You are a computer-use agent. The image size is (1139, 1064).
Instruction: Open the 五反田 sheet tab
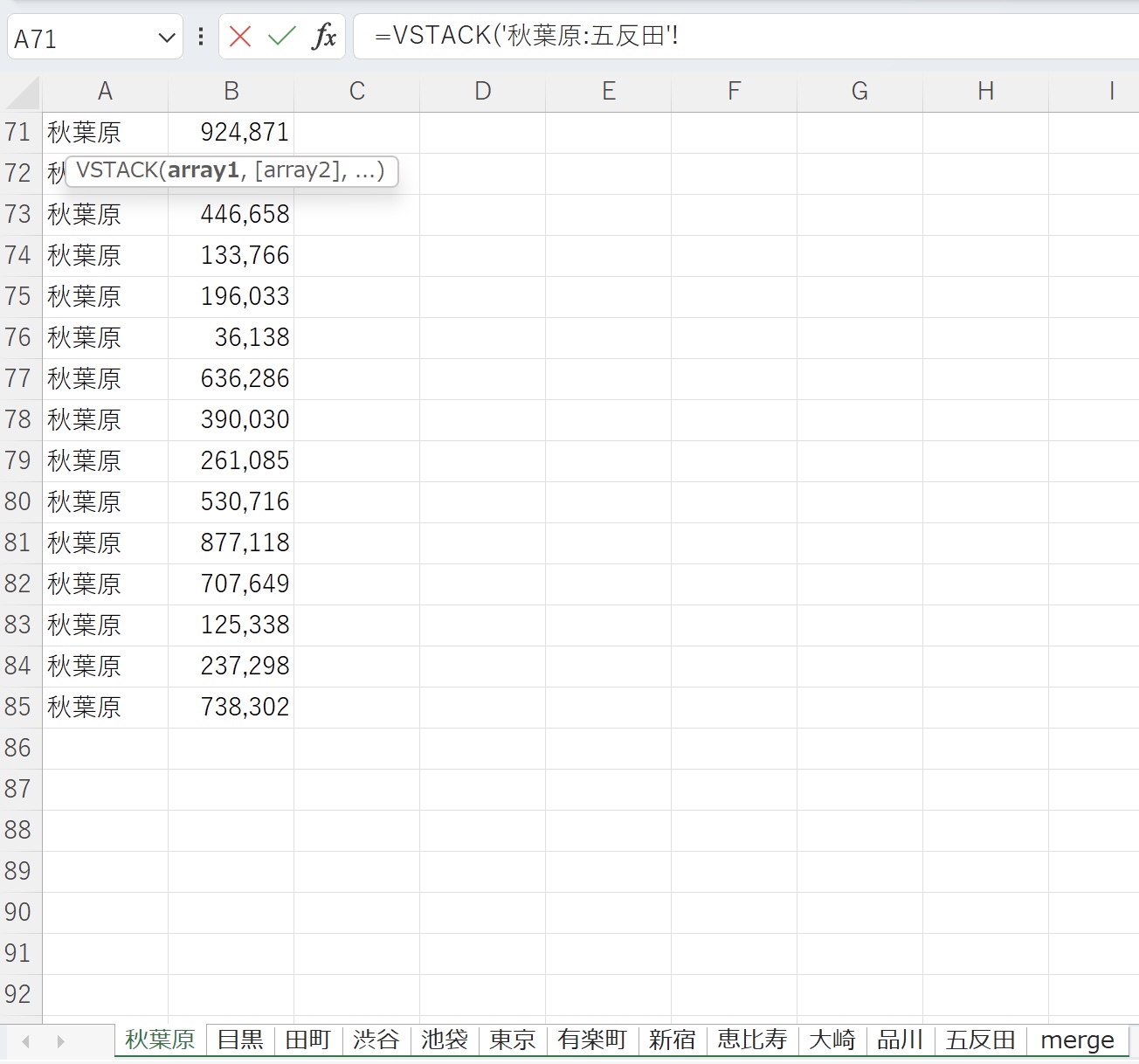pyautogui.click(x=979, y=1040)
